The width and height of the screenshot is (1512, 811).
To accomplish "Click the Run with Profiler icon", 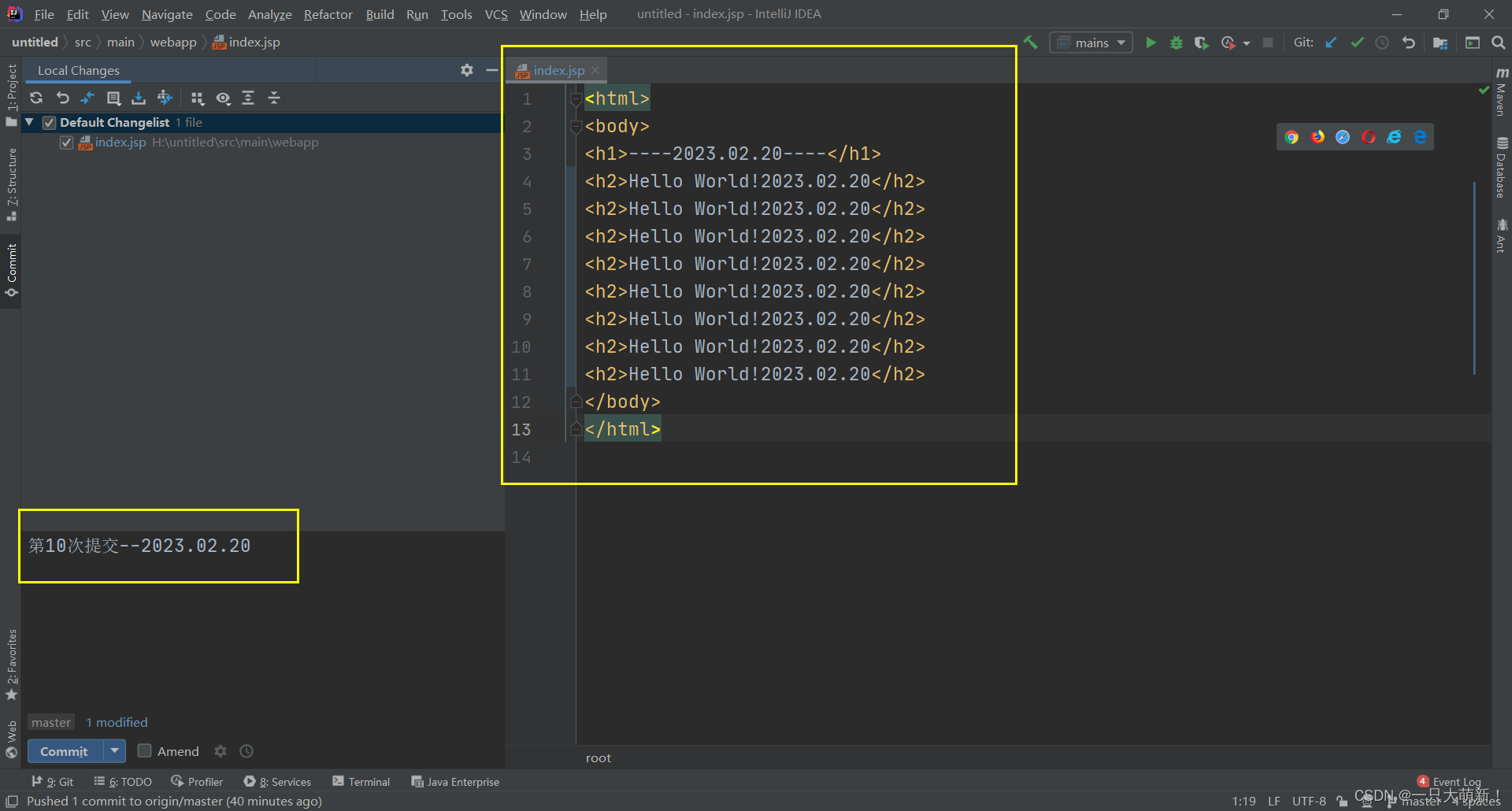I will click(x=1228, y=43).
